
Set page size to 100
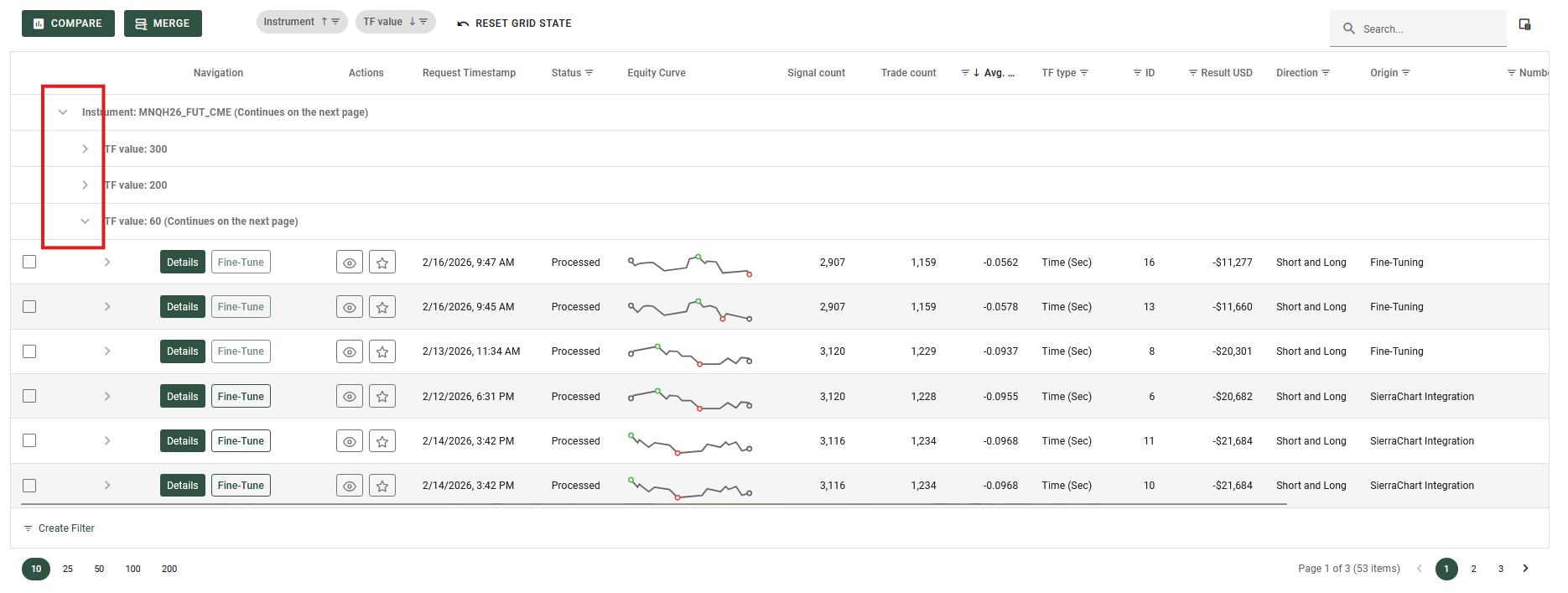click(132, 569)
